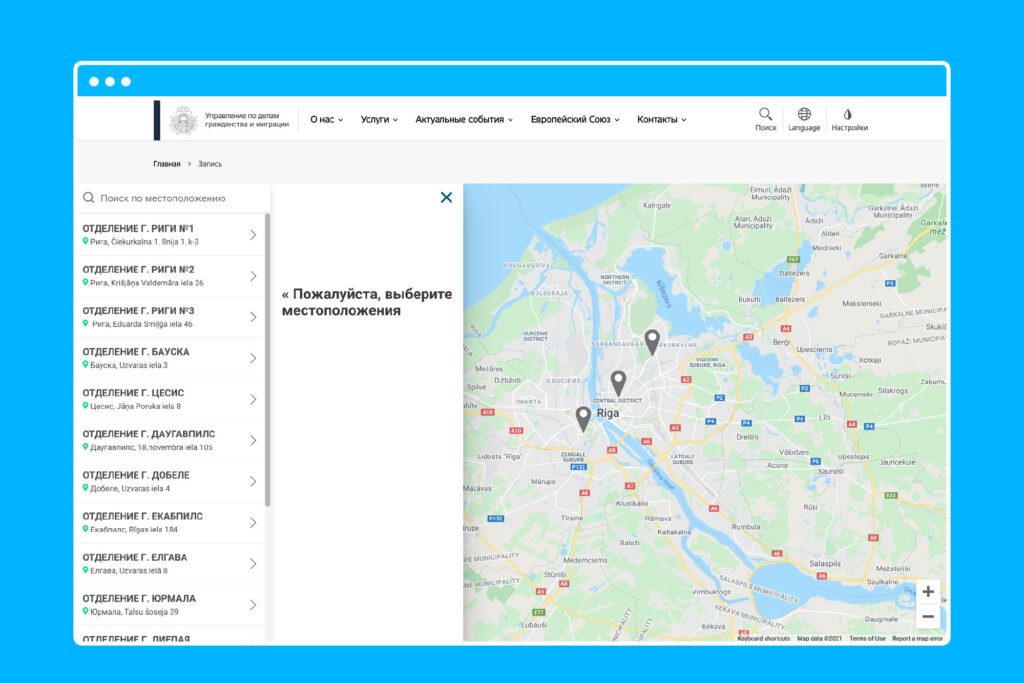Click the northernmost map pin near Čiekurkalns
The width and height of the screenshot is (1024, 683).
click(x=652, y=341)
